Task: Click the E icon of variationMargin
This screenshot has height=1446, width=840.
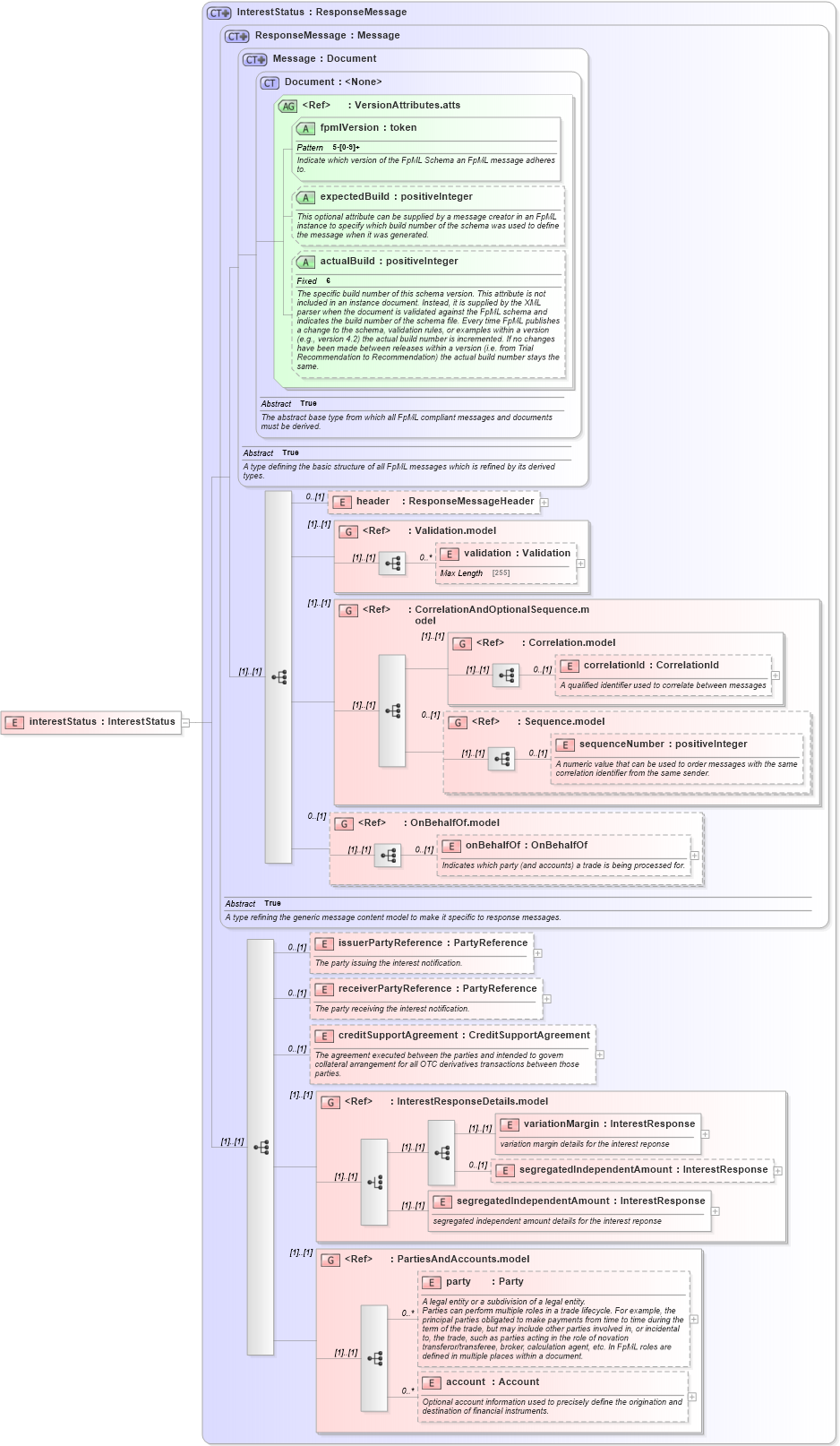Action: coord(509,1124)
